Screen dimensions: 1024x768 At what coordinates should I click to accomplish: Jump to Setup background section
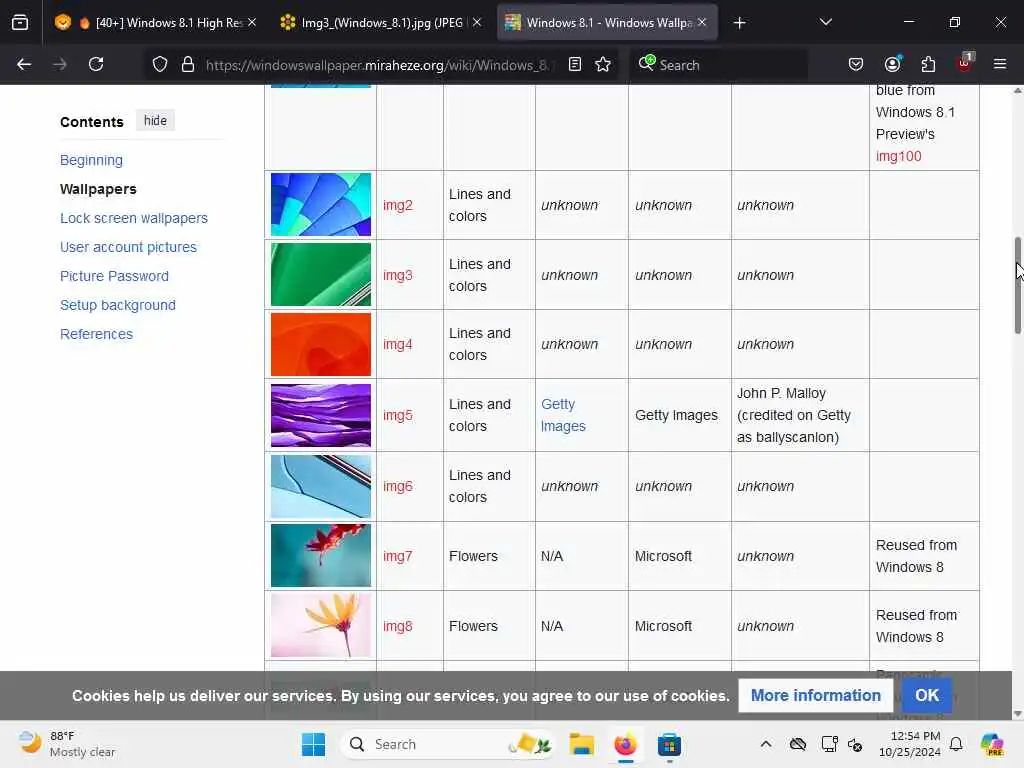pyautogui.click(x=118, y=305)
